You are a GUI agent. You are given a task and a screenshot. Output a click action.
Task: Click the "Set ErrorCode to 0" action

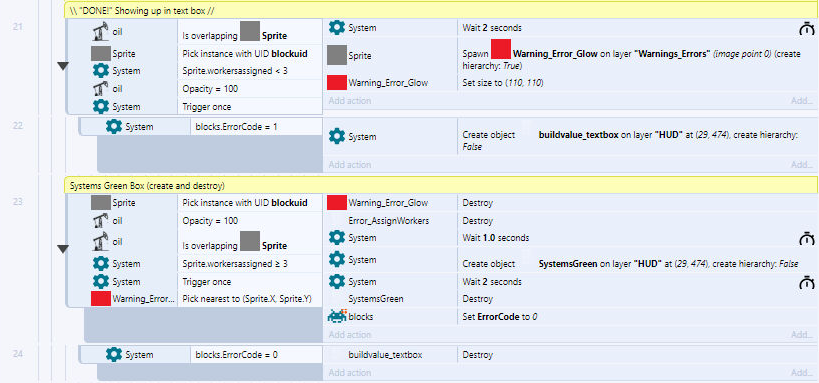[x=500, y=317]
